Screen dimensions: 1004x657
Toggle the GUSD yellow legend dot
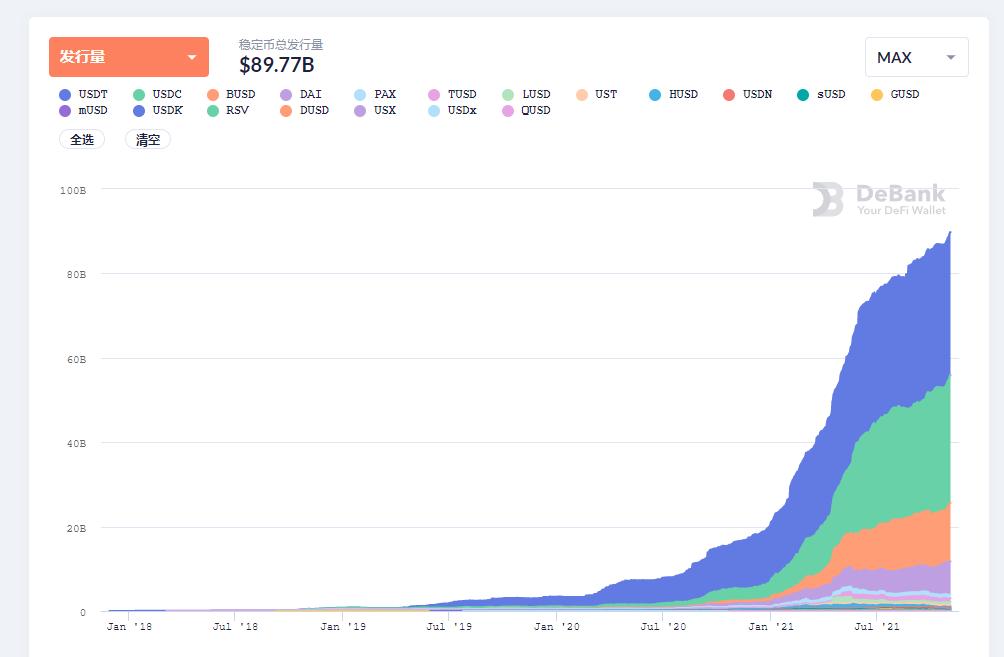pyautogui.click(x=877, y=95)
